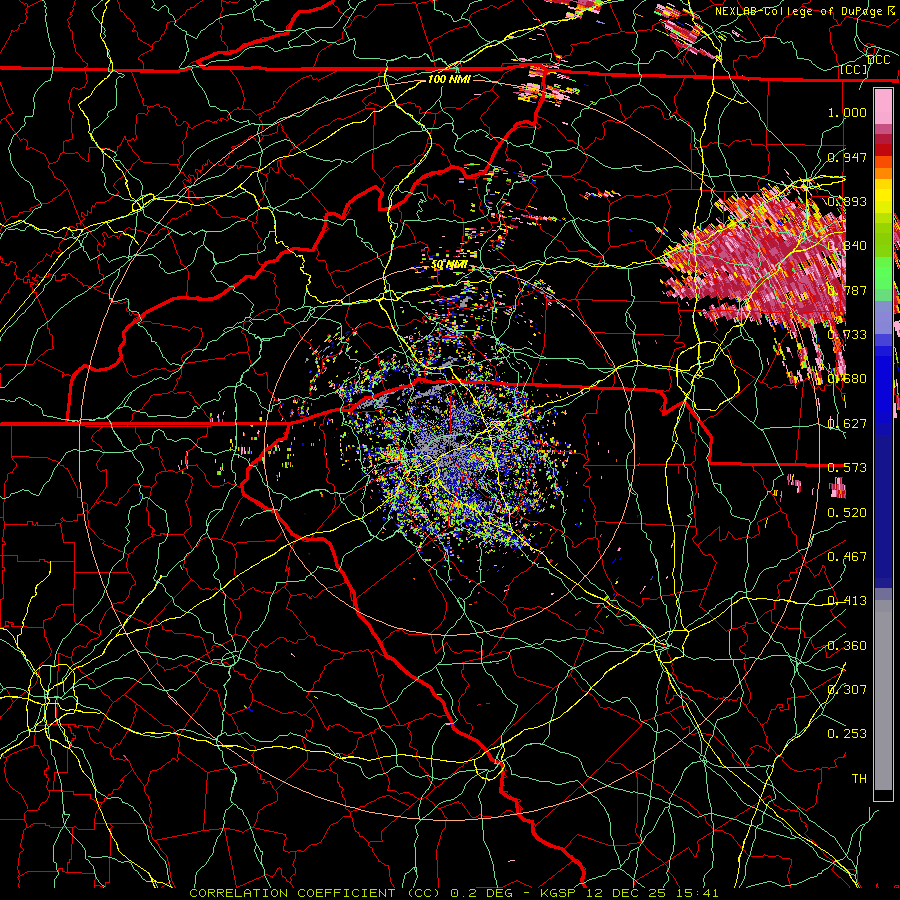Image resolution: width=900 pixels, height=900 pixels.
Task: Select the 0.733 scale value
Action: pos(847,335)
